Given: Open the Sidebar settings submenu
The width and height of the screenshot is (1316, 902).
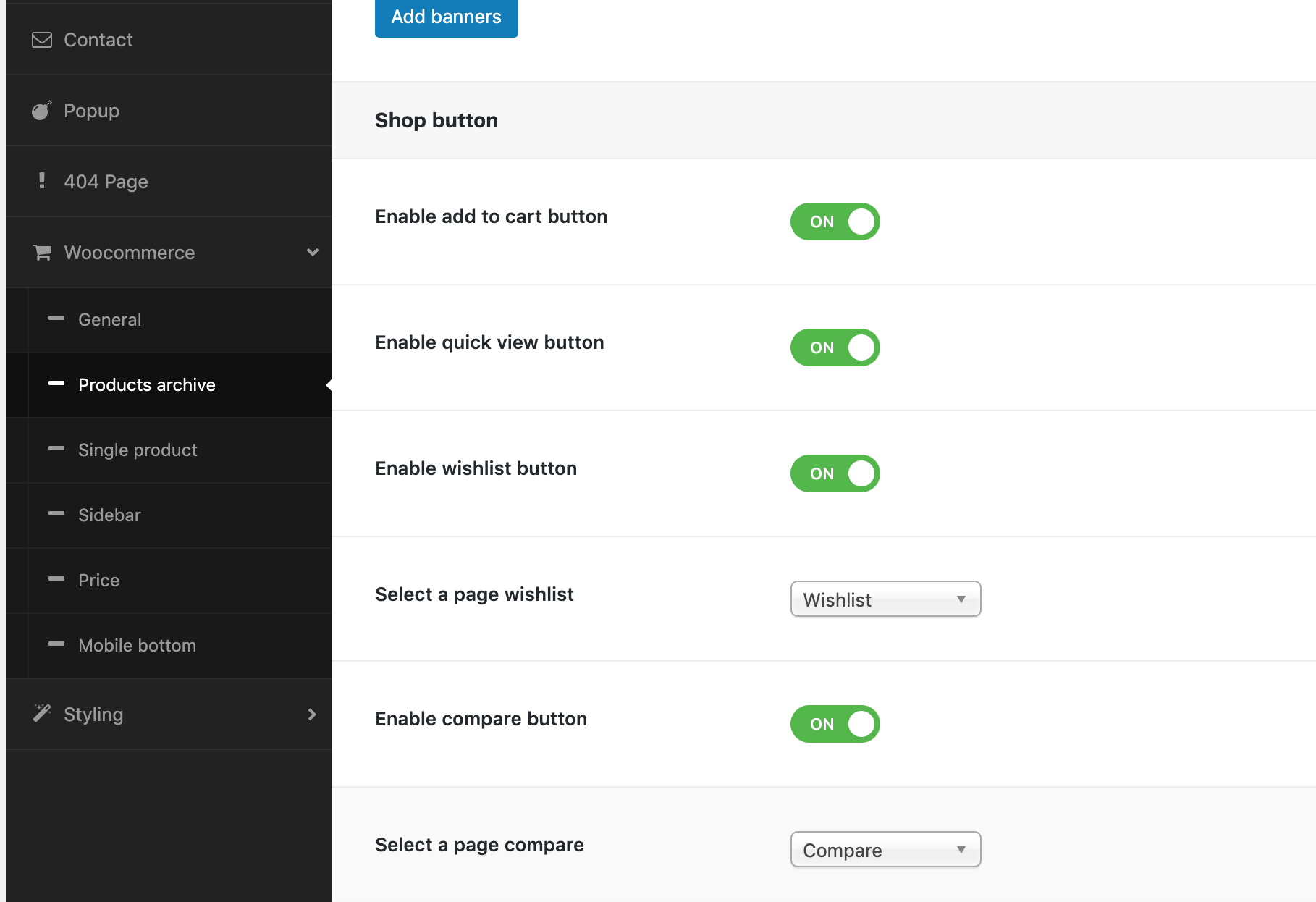Looking at the screenshot, I should 109,515.
